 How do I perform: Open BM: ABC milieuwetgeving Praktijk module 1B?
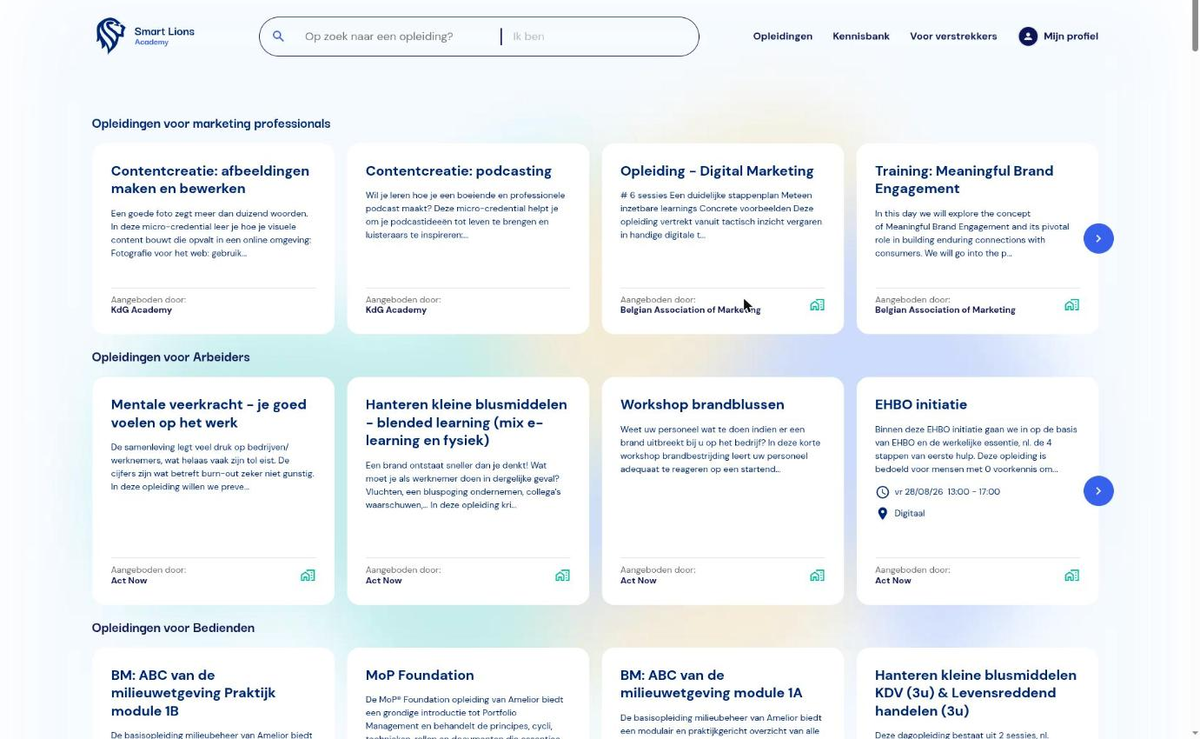(x=193, y=693)
